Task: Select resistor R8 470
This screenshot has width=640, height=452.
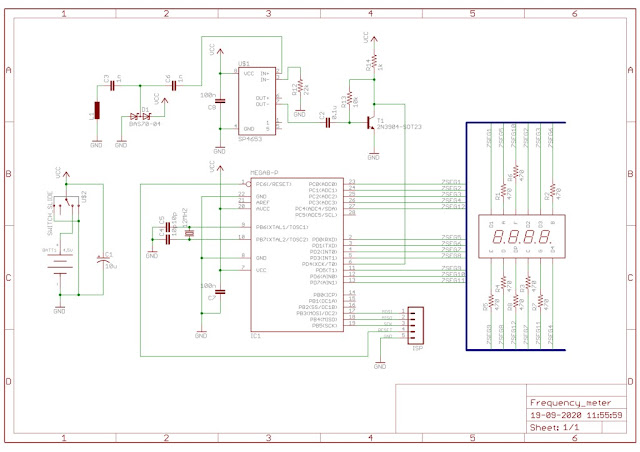Action: (x=516, y=301)
